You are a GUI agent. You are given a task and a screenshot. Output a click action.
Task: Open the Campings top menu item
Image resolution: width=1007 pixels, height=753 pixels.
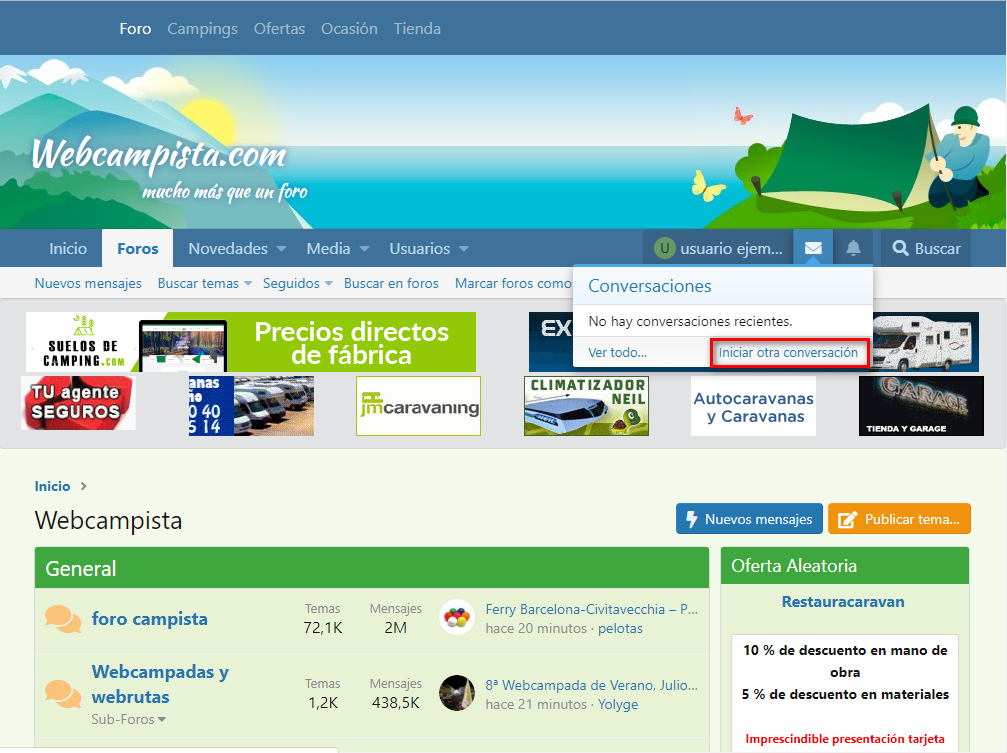202,29
